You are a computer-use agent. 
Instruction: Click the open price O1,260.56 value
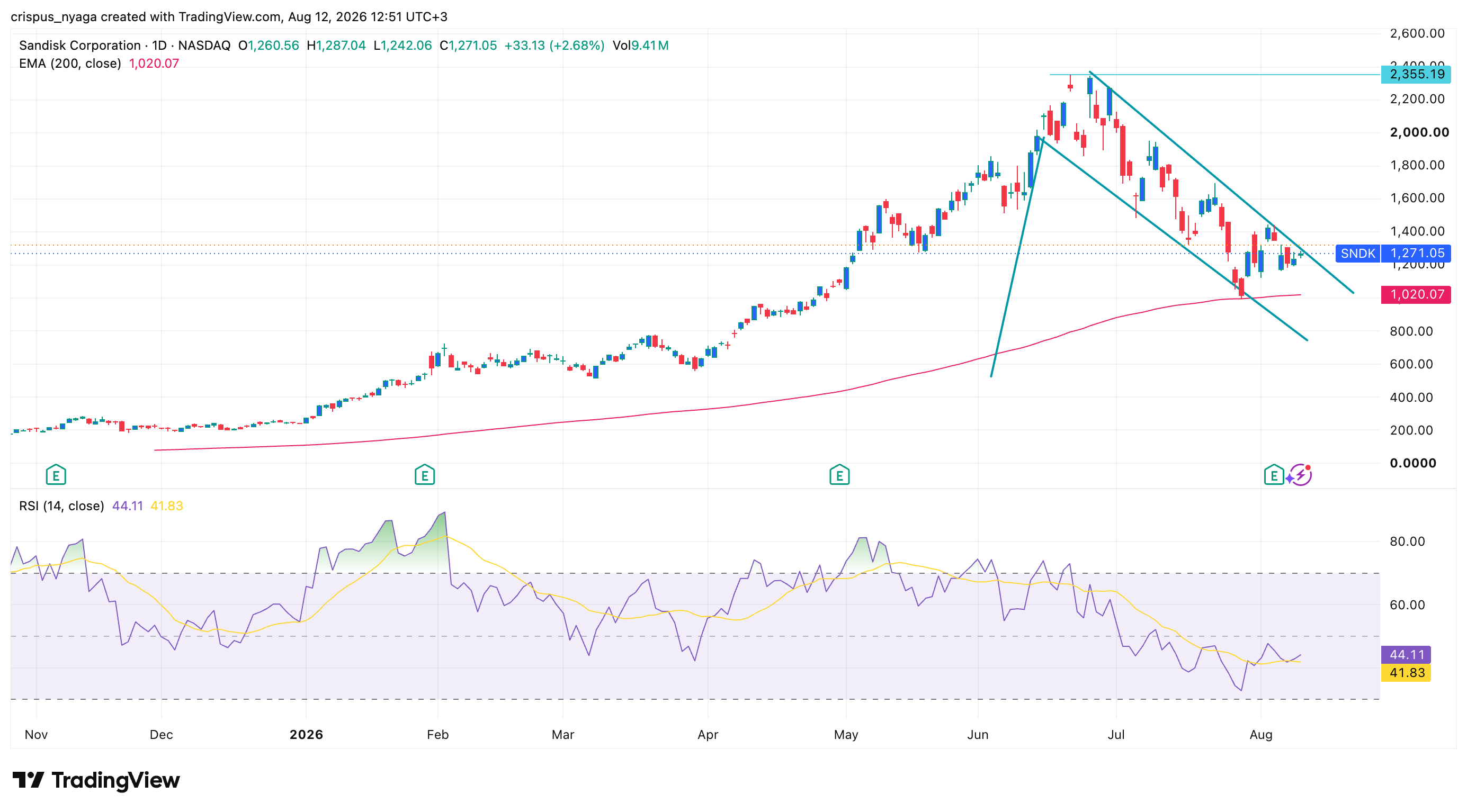269,46
